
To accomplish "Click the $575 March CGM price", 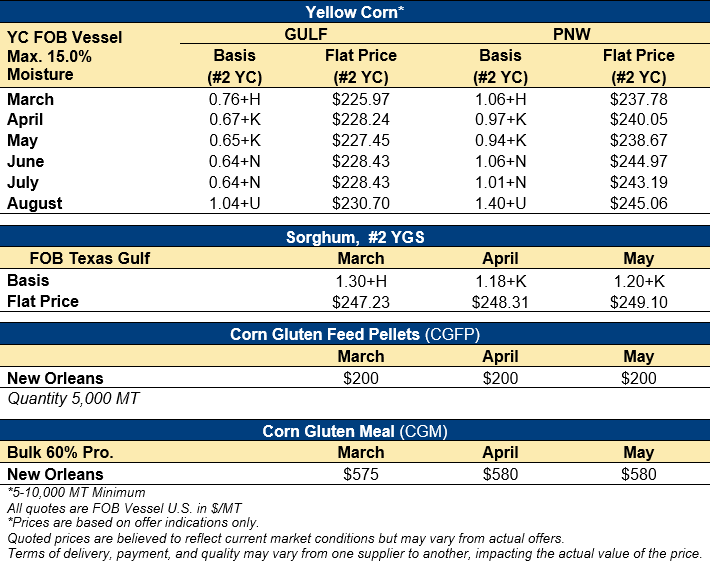I will pyautogui.click(x=361, y=474).
